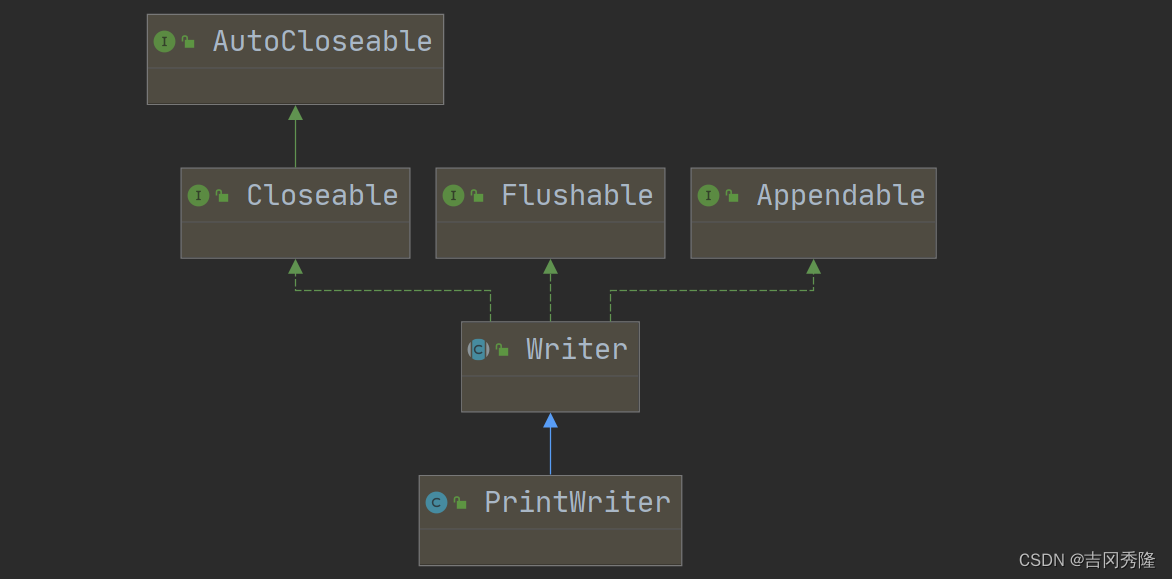
Task: Select the Appendable node label
Action: click(840, 196)
